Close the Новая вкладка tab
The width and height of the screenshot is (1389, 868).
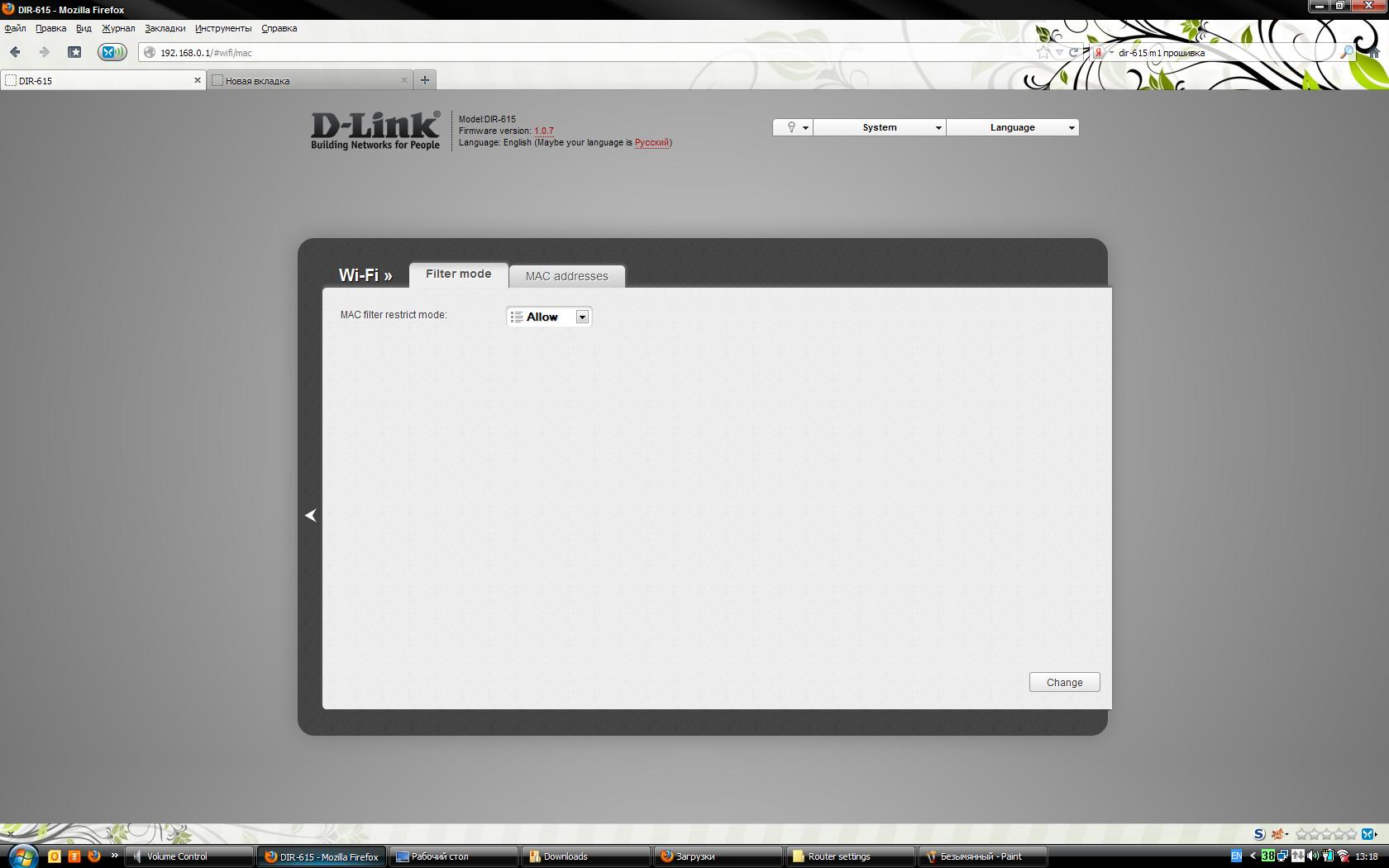403,80
